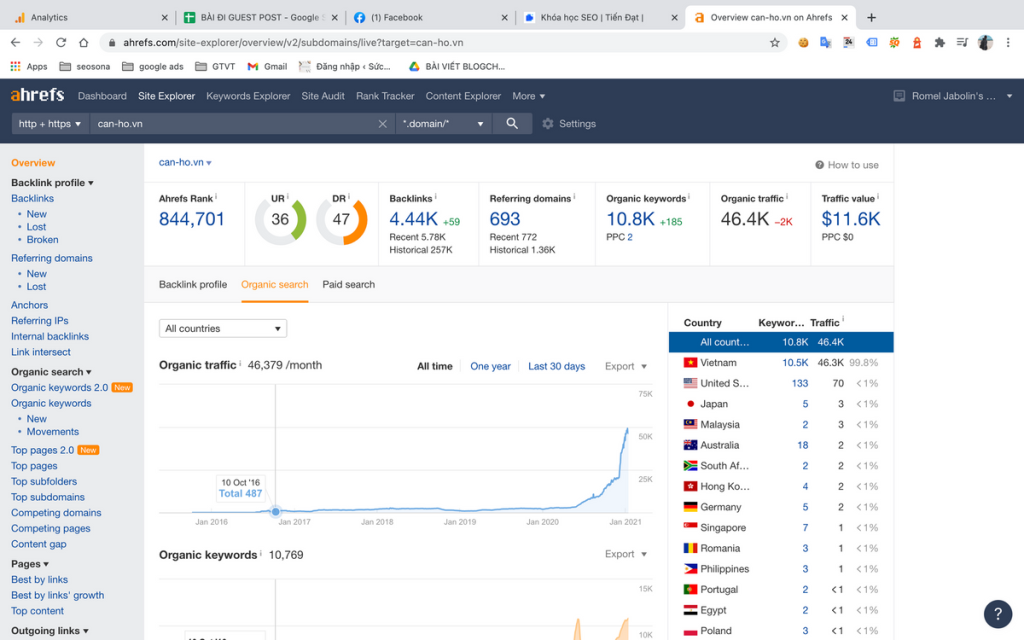The height and width of the screenshot is (640, 1024).
Task: Open browser home page icon
Action: point(84,42)
